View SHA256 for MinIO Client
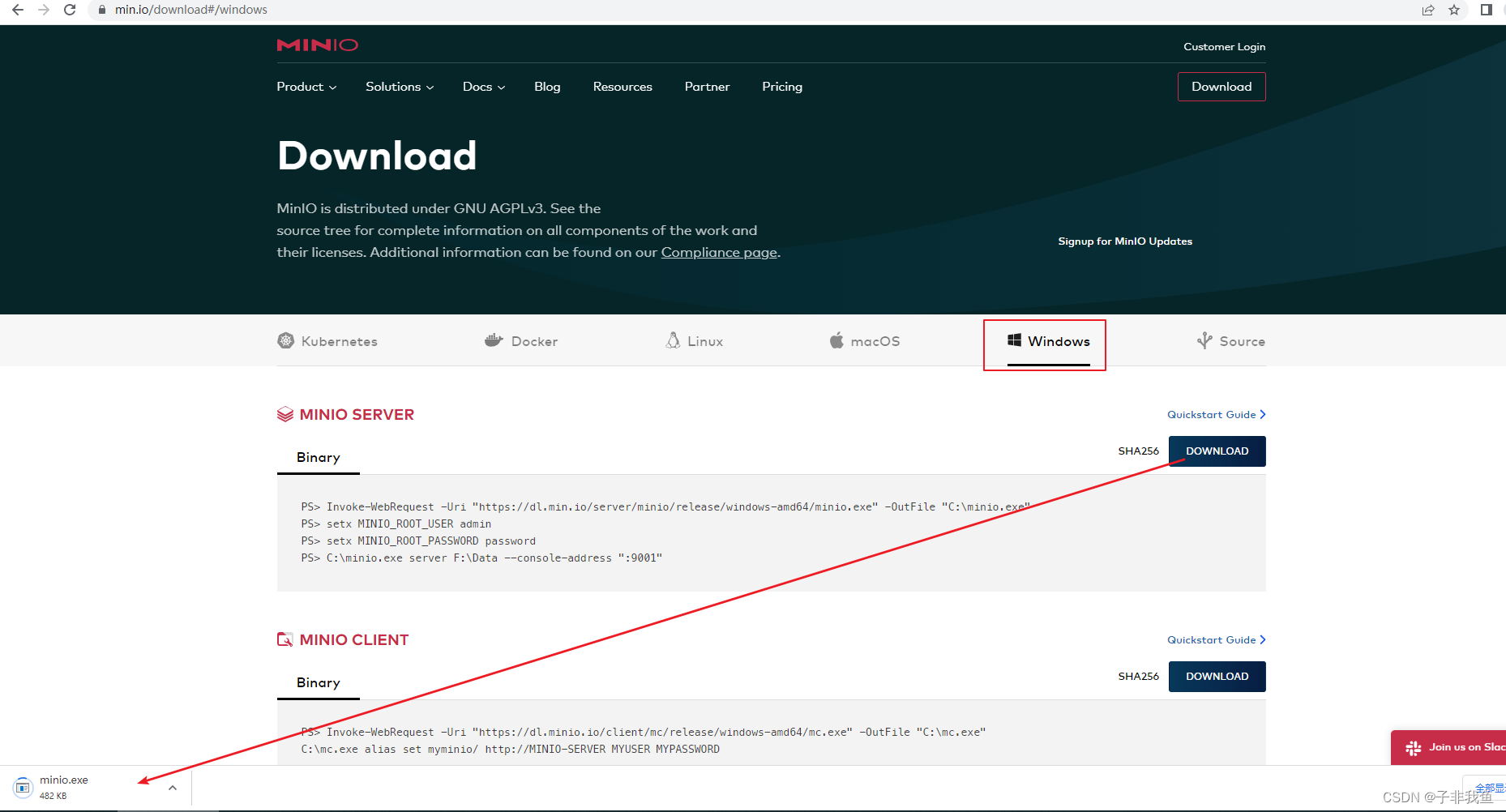The image size is (1506, 812). (x=1138, y=677)
